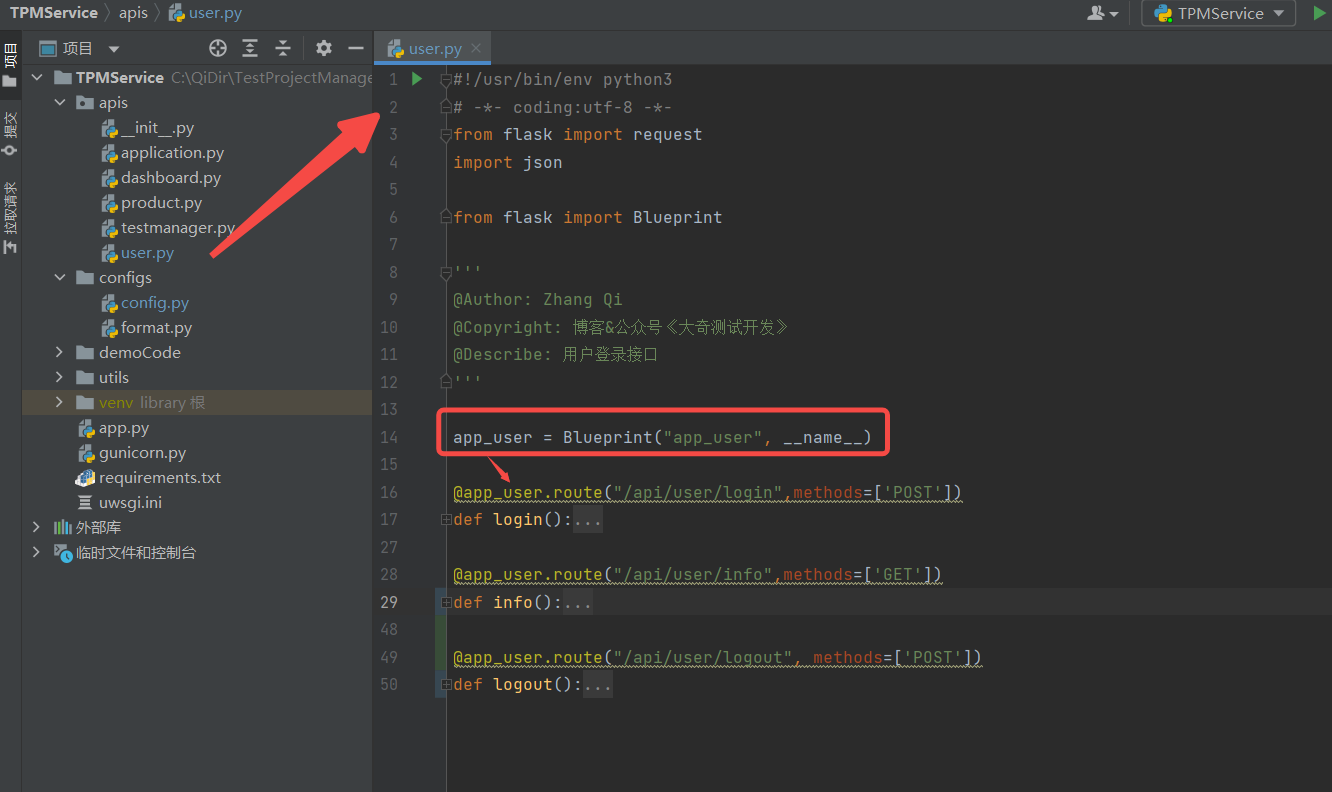
Task: Click the uwsgi.ini file icon
Action: 85,502
